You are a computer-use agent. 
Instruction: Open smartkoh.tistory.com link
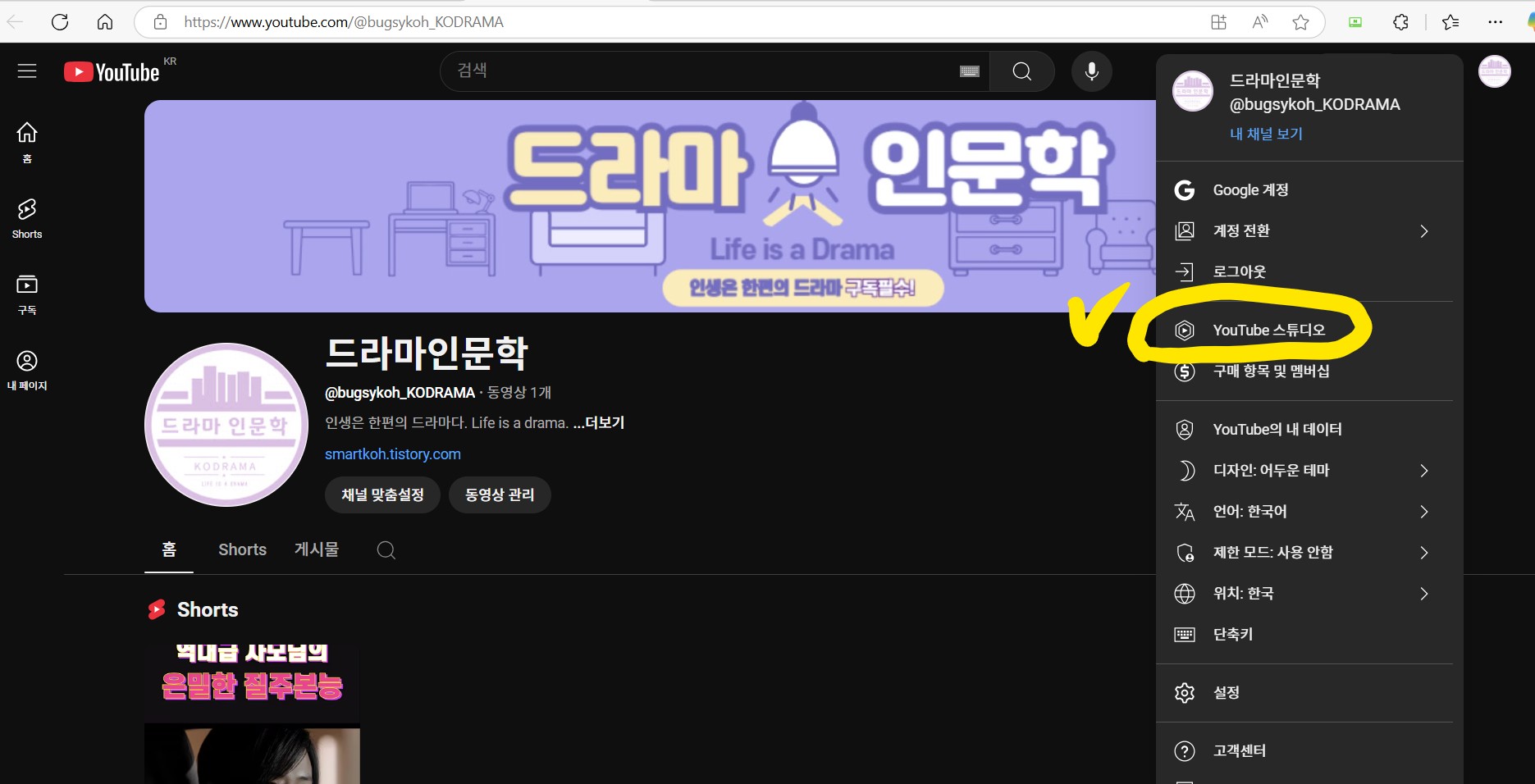(393, 454)
